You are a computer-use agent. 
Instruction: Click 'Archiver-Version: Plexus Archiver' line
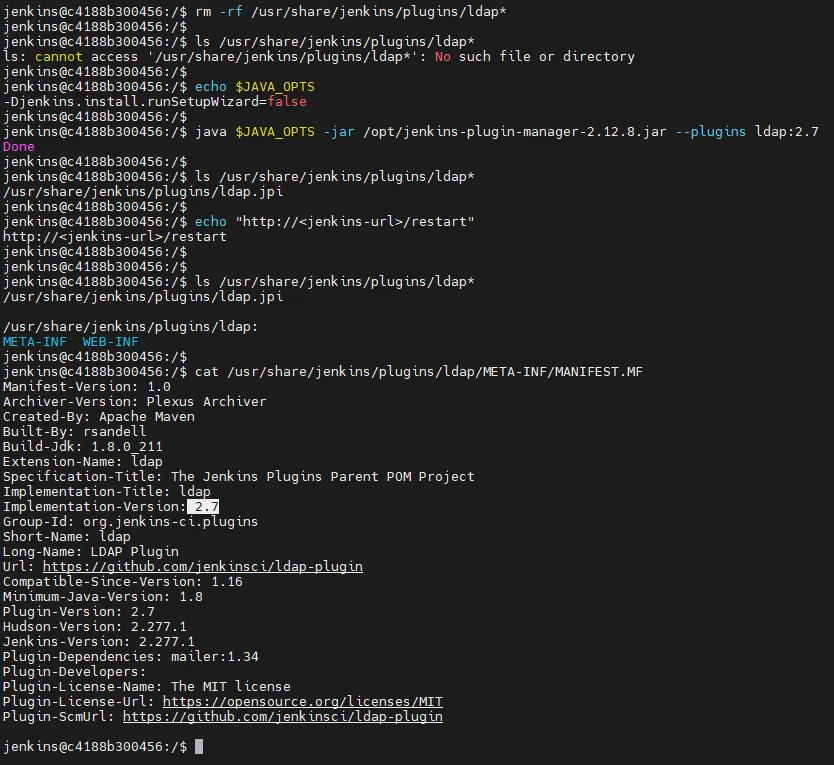click(x=135, y=401)
